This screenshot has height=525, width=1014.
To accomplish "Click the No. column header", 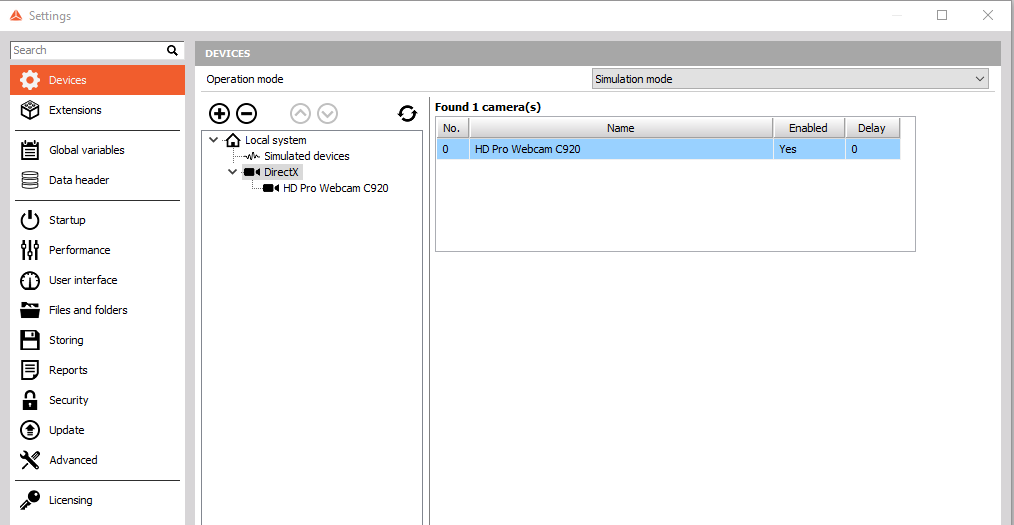I will coord(452,128).
